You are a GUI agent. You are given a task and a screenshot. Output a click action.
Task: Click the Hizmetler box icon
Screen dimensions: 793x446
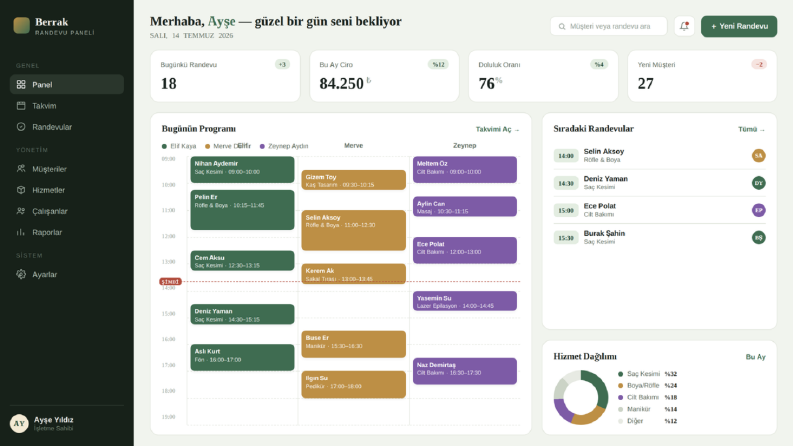tap(21, 190)
